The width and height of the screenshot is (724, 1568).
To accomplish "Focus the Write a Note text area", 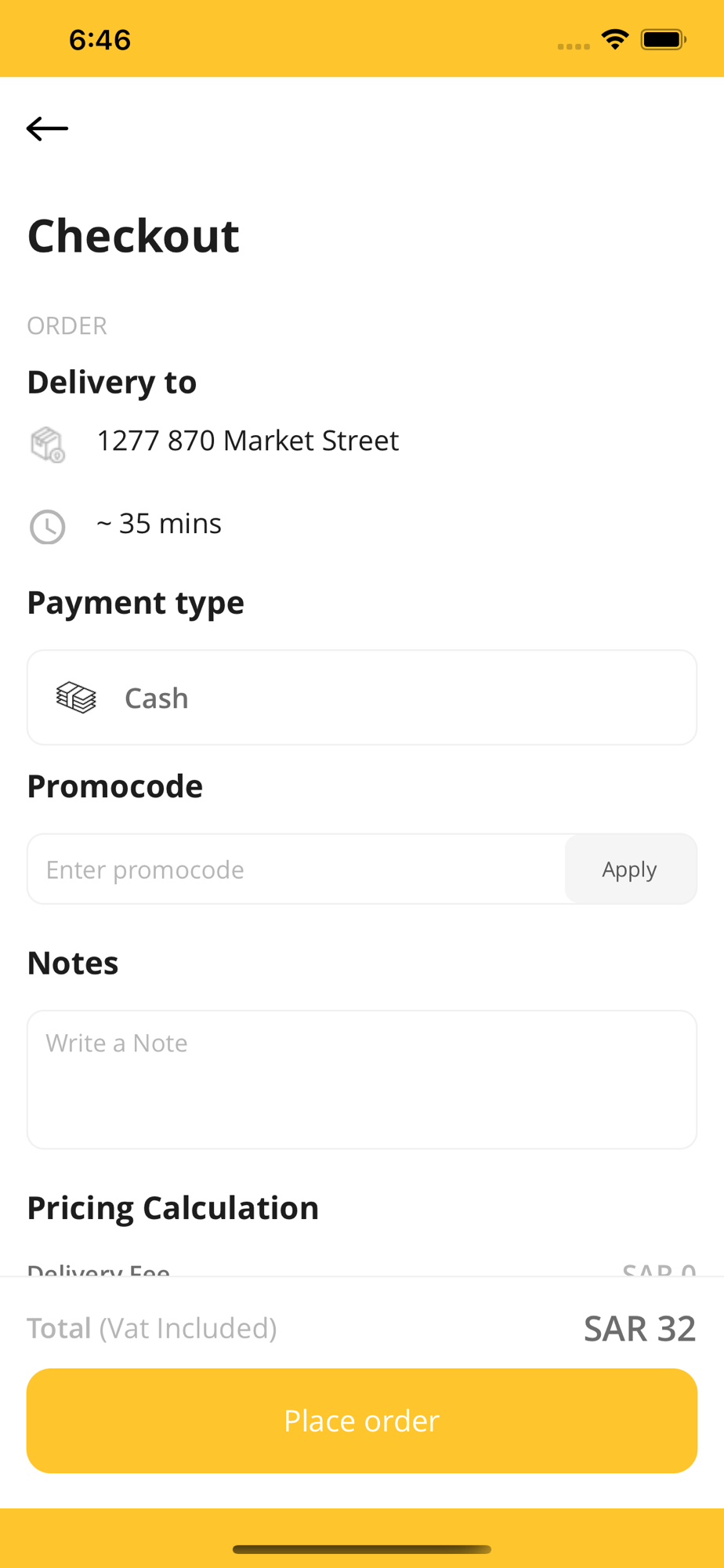I will (x=362, y=1080).
